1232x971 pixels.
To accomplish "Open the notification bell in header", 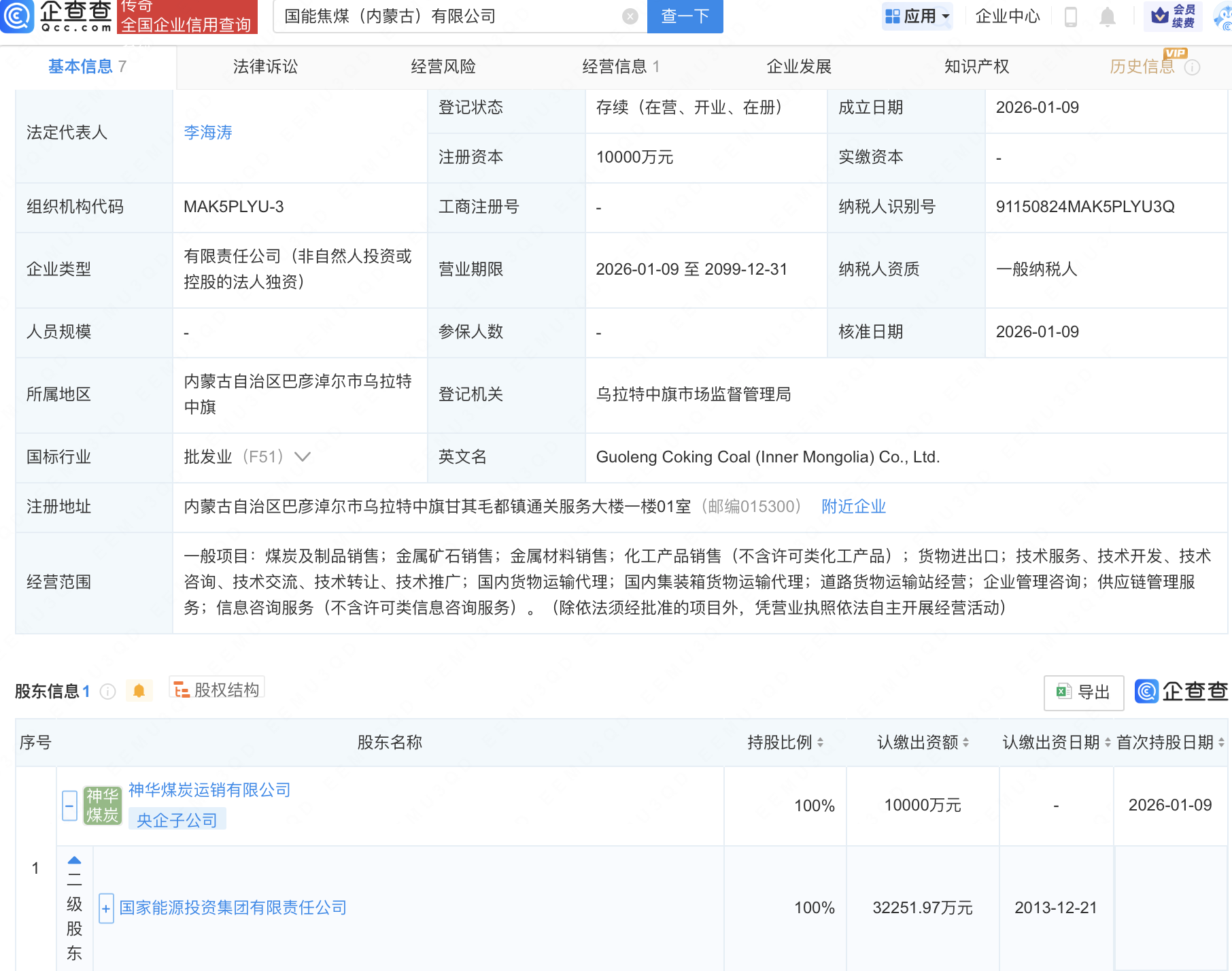I will tap(1108, 16).
